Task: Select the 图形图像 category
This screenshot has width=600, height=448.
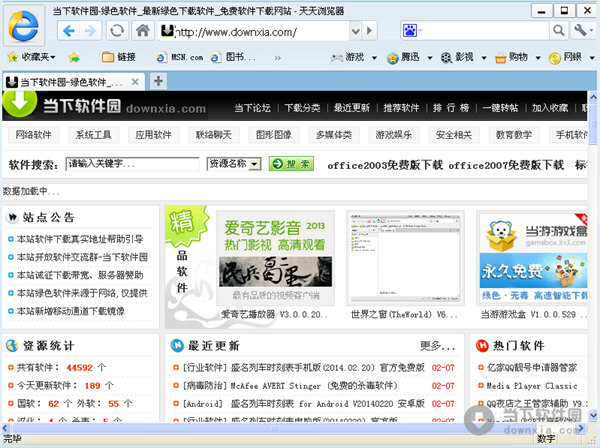Action: [274, 135]
